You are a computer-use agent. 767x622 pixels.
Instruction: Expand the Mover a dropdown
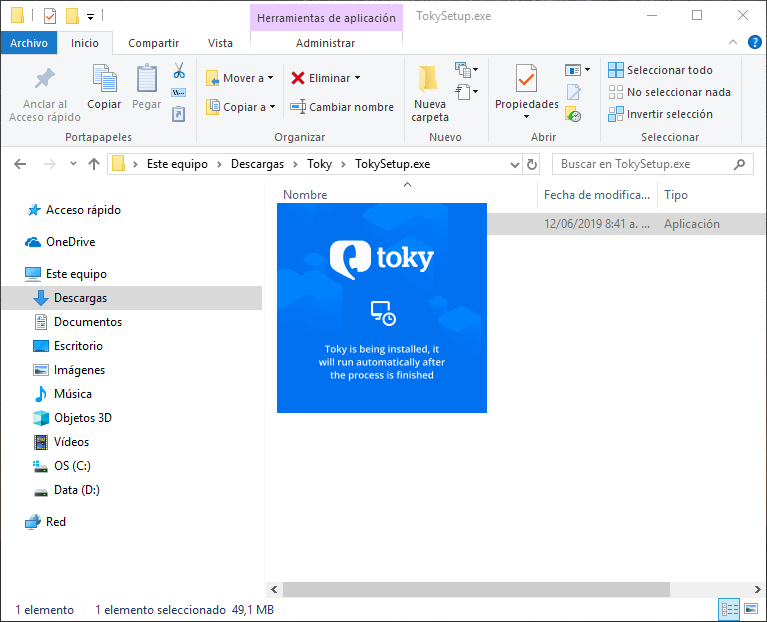coord(270,78)
